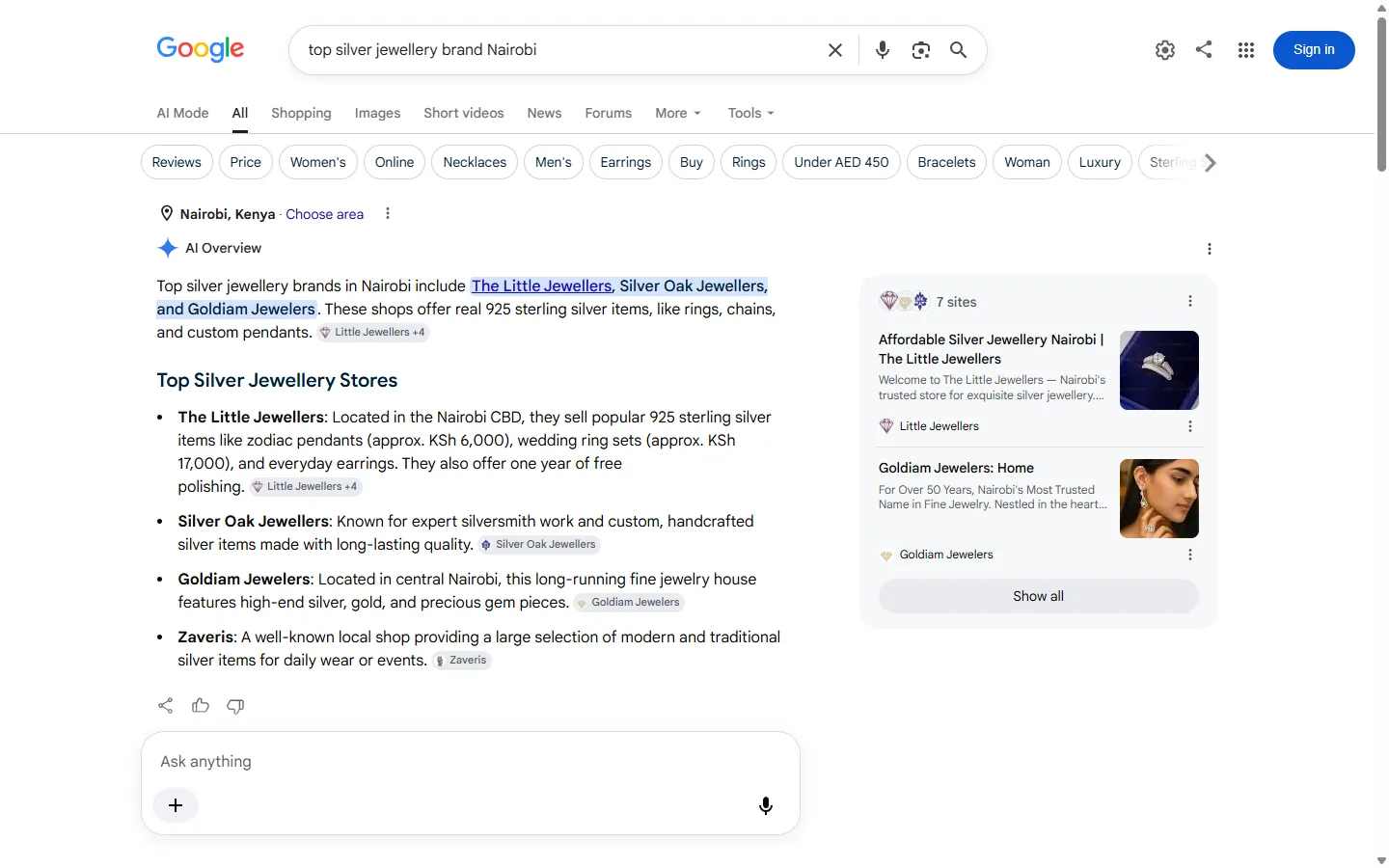Click Show all sources button
Image resolution: width=1389 pixels, height=868 pixels.
point(1039,596)
